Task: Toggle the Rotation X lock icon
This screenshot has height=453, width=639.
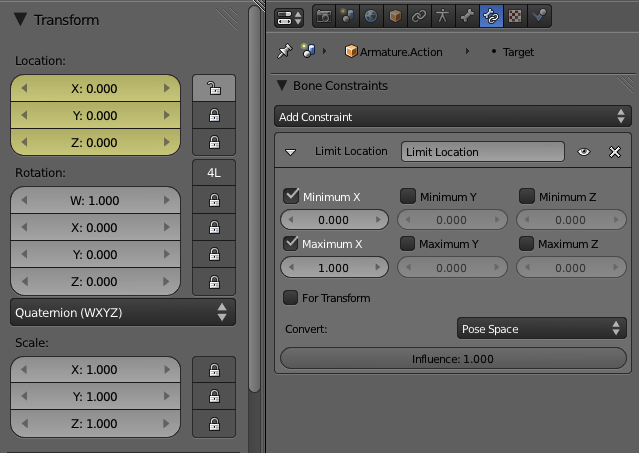Action: [x=214, y=227]
